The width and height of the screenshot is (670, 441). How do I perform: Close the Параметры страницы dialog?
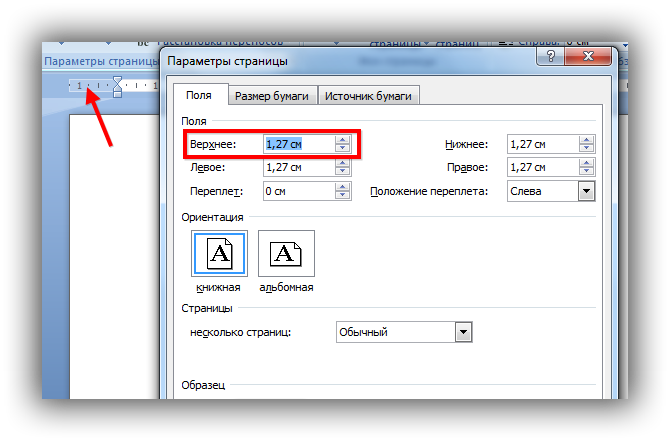[588, 56]
